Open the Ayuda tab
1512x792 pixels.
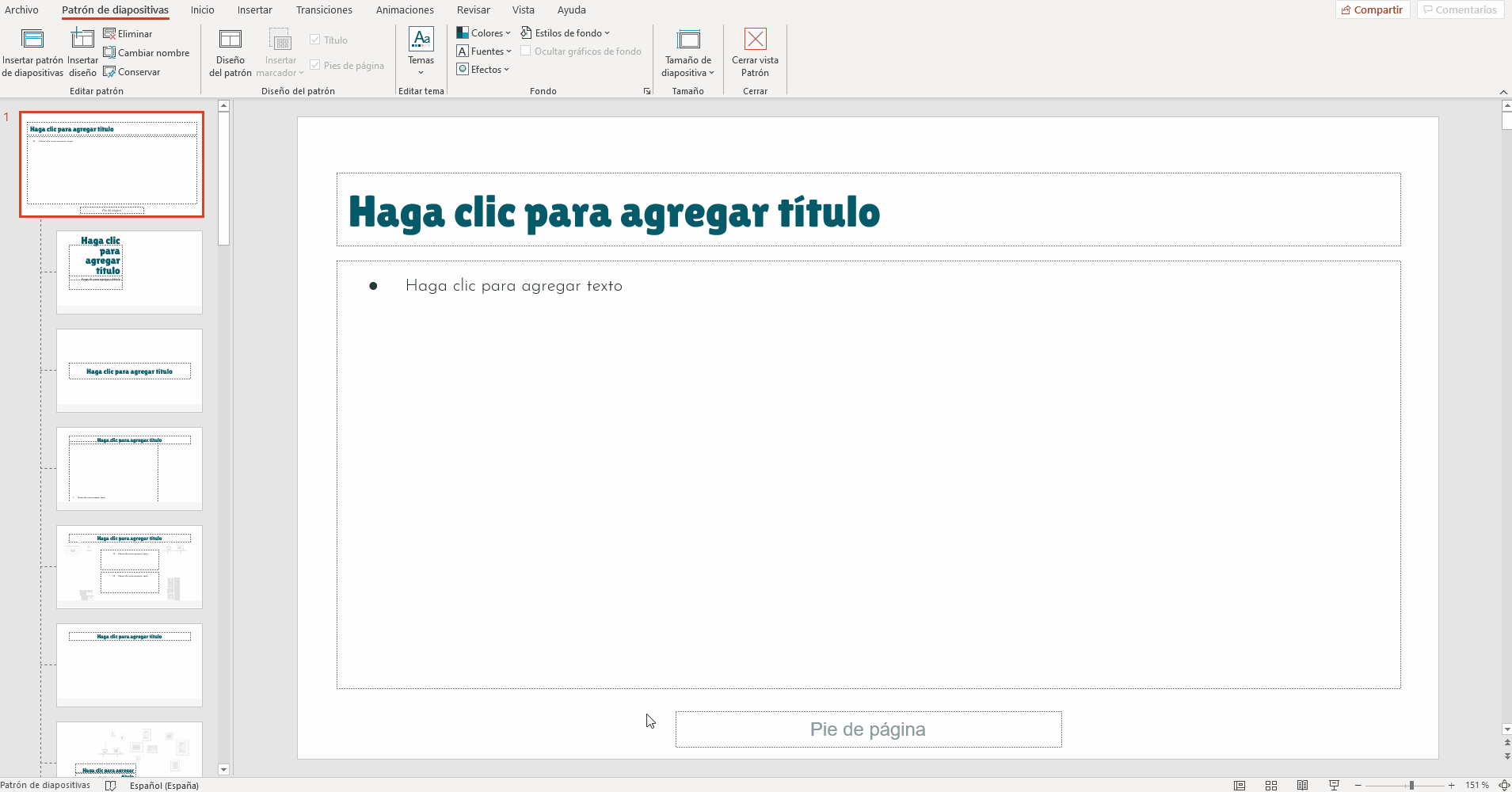pos(572,10)
